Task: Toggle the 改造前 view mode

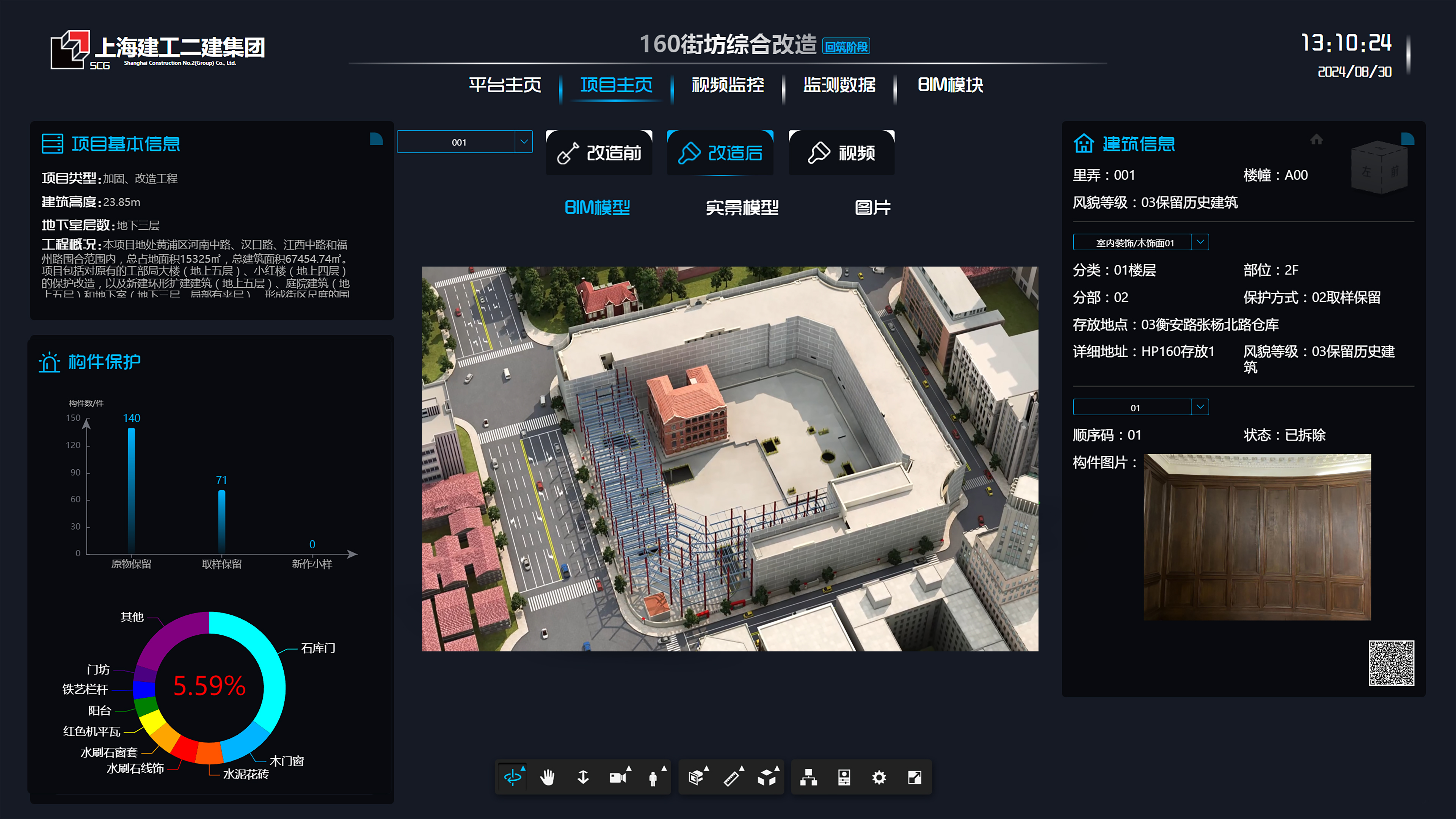Action: (x=599, y=152)
